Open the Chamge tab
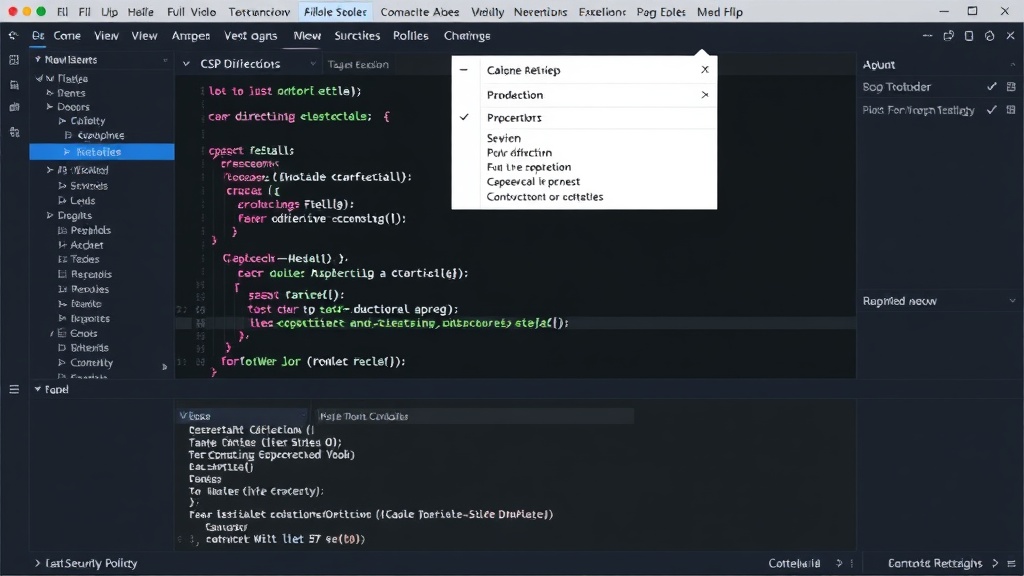The height and width of the screenshot is (576, 1024). click(467, 36)
